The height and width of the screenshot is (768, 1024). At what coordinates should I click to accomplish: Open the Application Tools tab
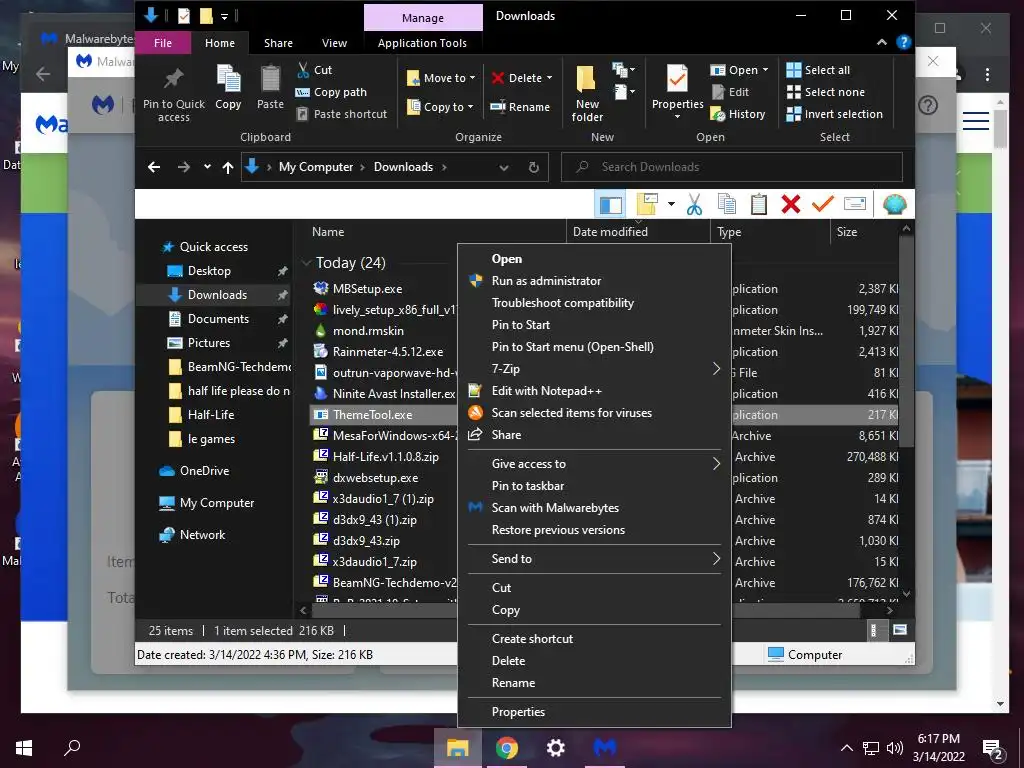pos(423,43)
